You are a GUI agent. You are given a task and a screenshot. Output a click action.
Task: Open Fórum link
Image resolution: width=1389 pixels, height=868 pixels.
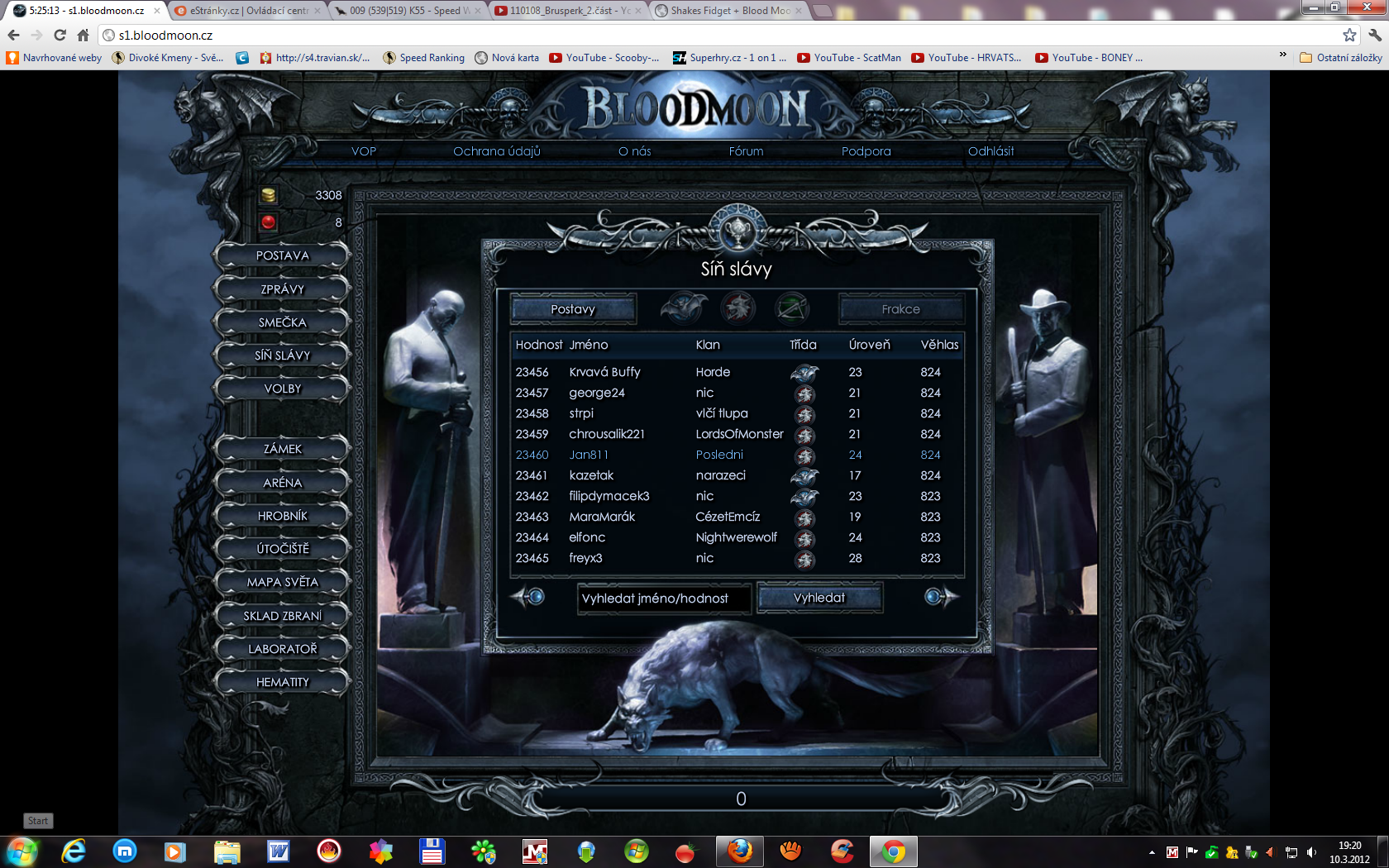(x=746, y=151)
